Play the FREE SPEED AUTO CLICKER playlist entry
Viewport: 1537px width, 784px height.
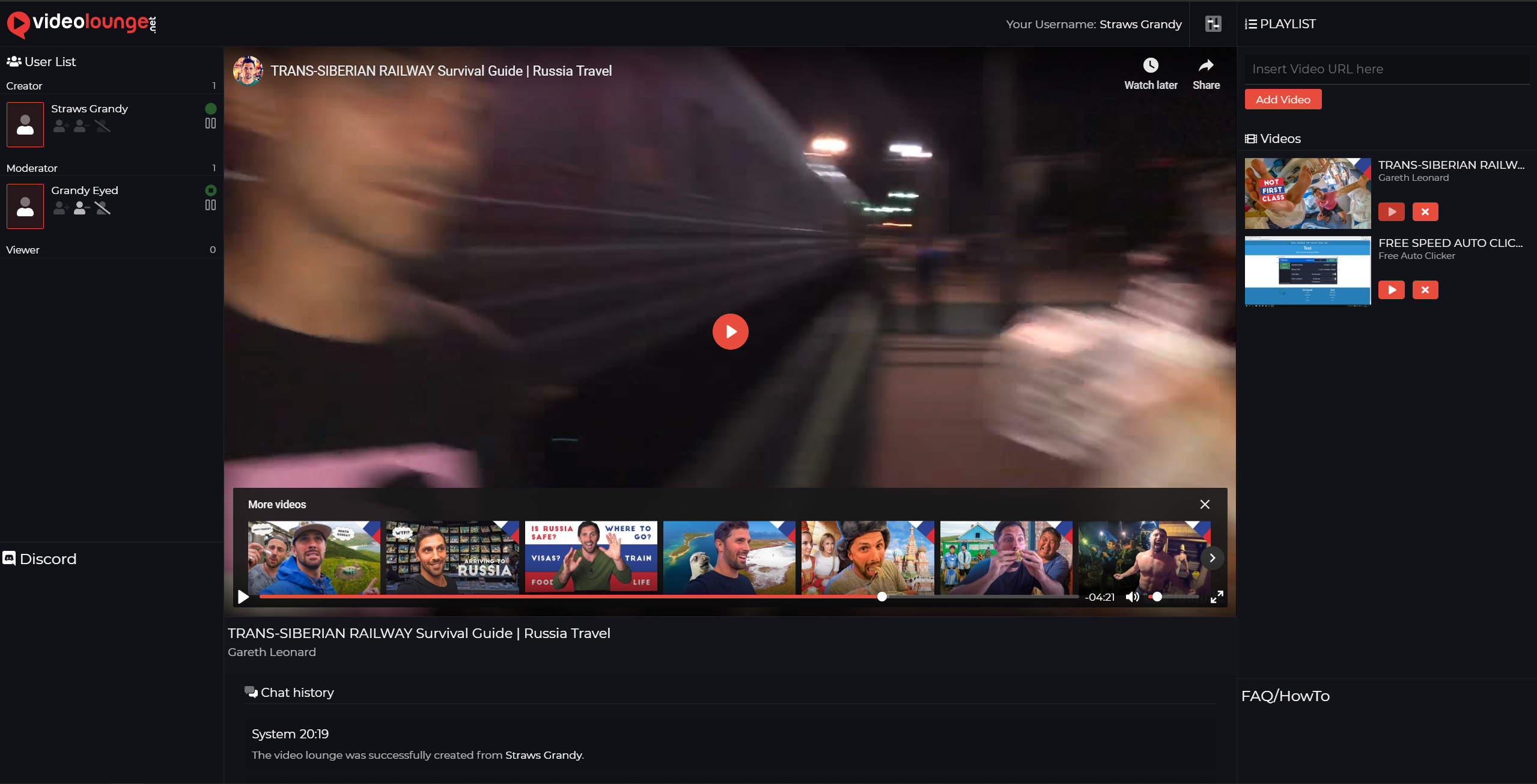pos(1392,290)
